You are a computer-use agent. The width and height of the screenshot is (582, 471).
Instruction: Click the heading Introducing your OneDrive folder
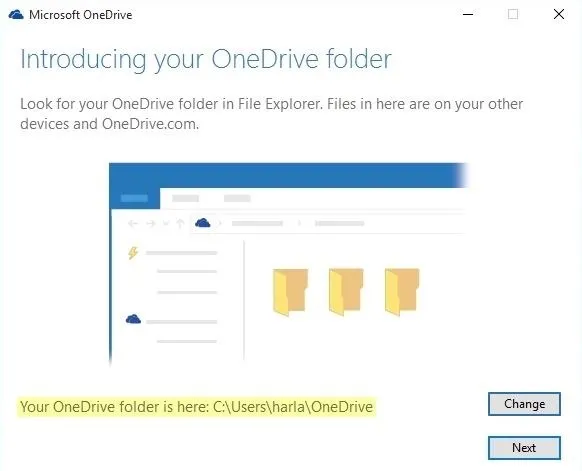click(206, 59)
